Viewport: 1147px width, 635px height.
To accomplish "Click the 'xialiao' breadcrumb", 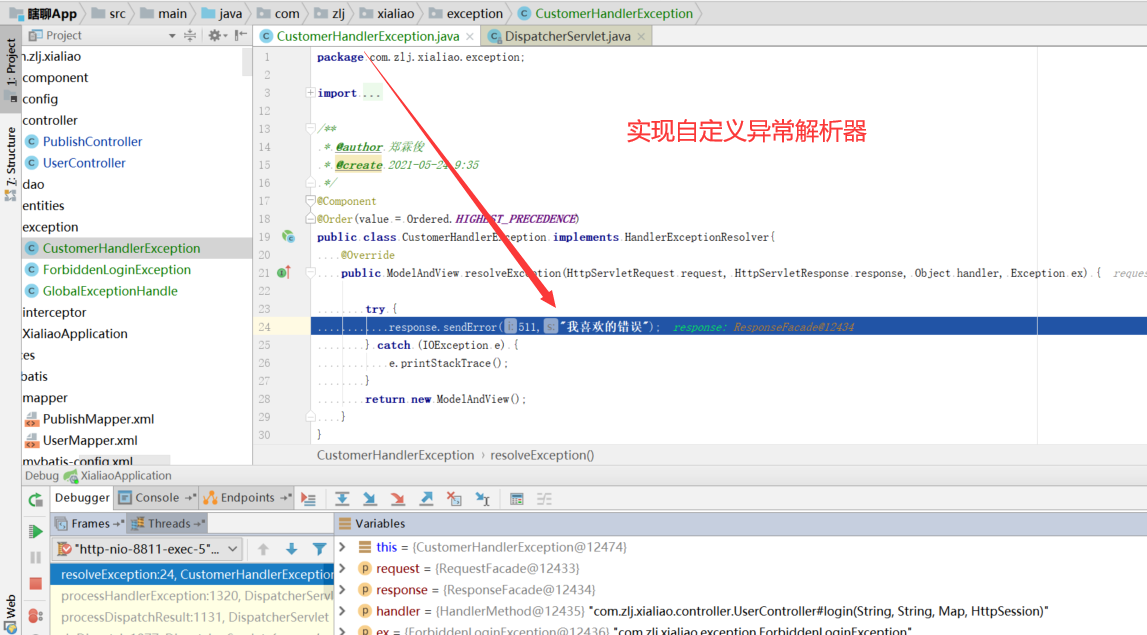I will [x=387, y=13].
